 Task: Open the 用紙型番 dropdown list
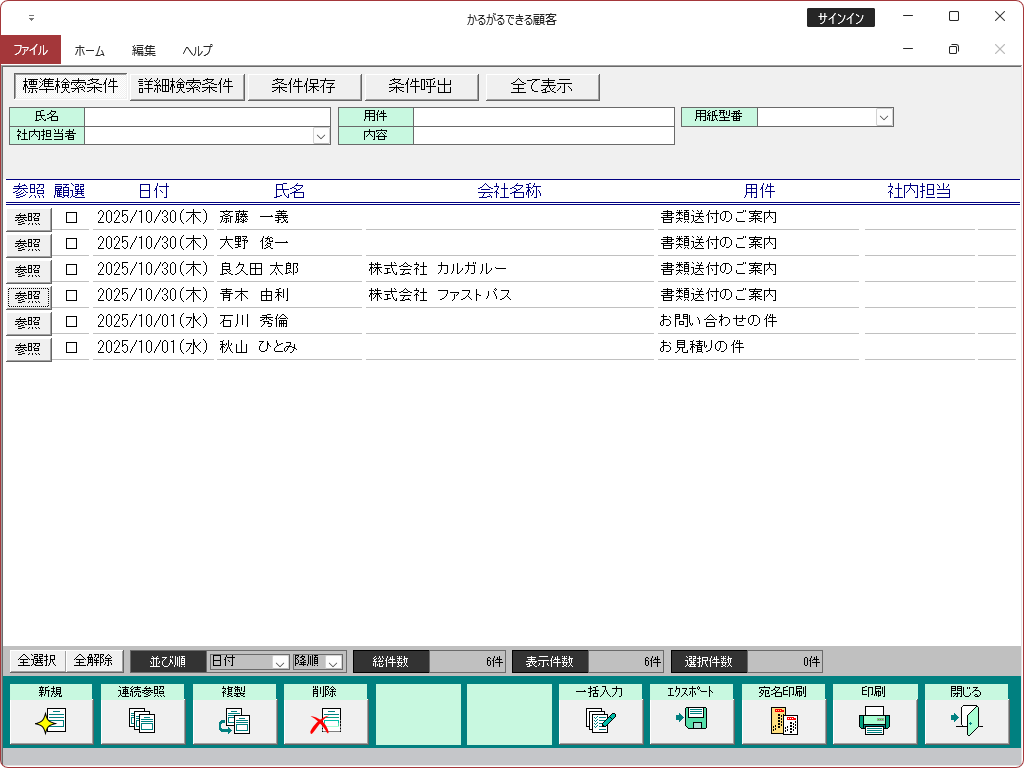[884, 117]
